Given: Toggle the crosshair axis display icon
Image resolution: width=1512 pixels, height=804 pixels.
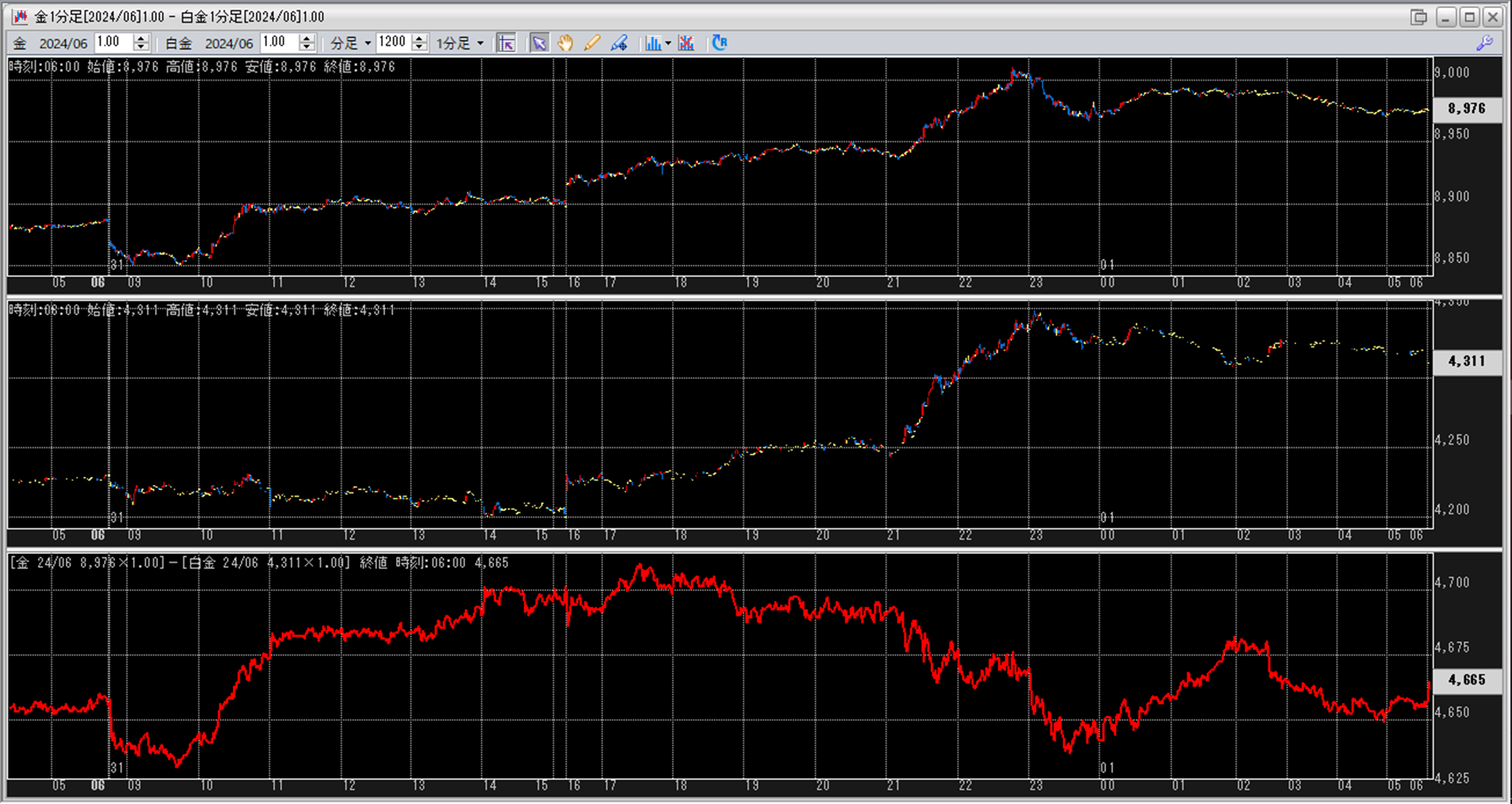Looking at the screenshot, I should [507, 43].
